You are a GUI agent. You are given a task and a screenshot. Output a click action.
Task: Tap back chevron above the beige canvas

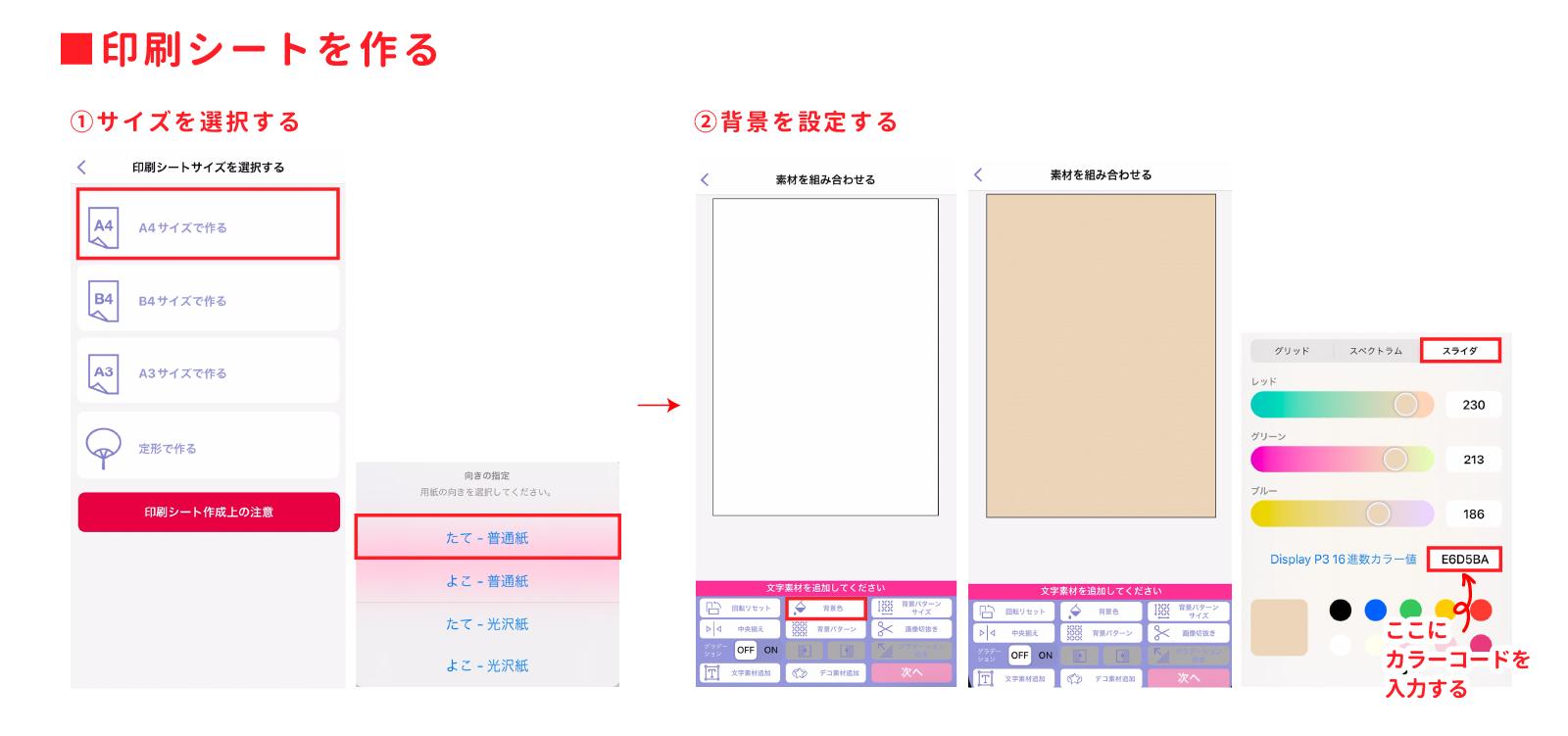coord(978,174)
